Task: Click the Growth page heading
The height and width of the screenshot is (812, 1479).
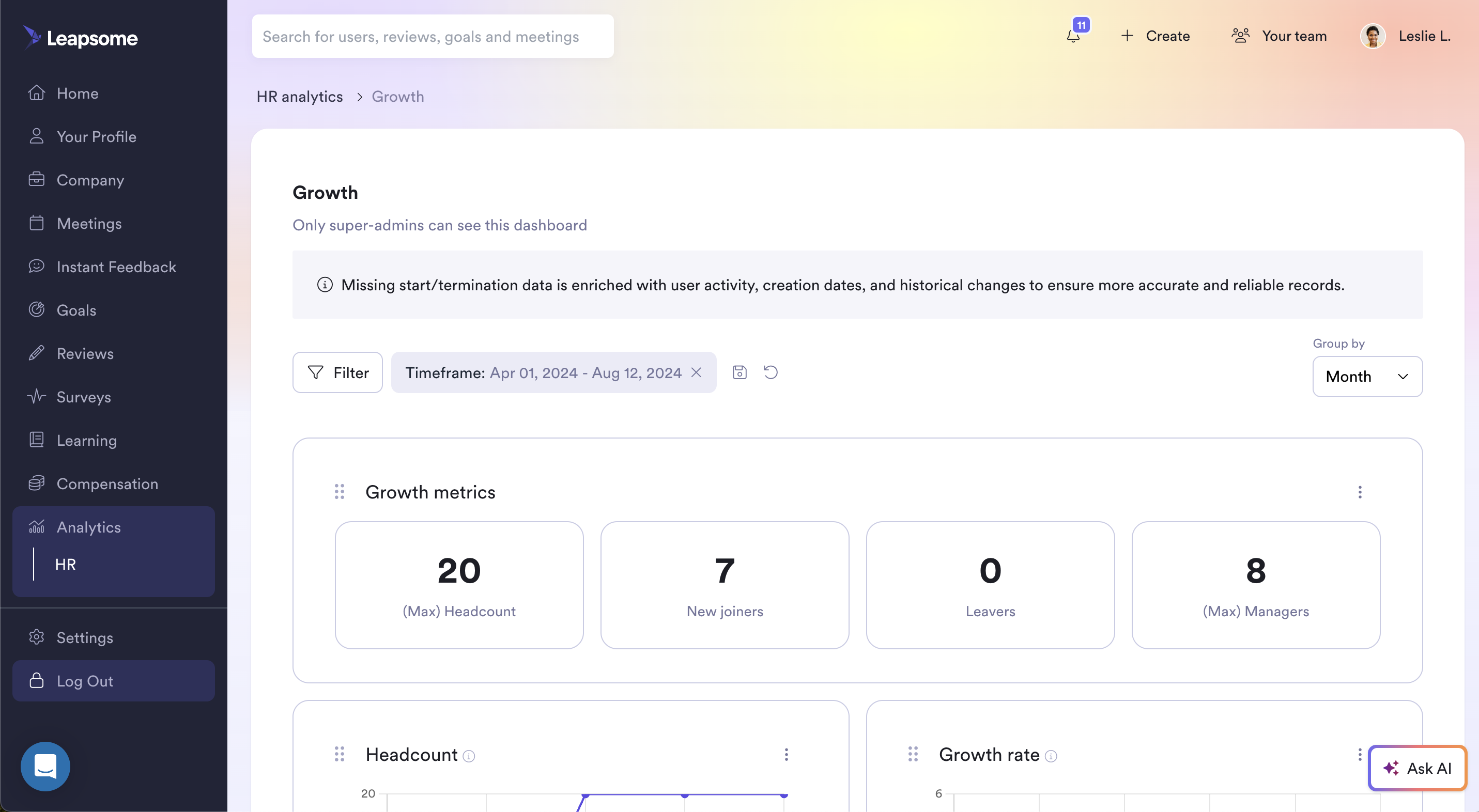Action: pos(325,192)
